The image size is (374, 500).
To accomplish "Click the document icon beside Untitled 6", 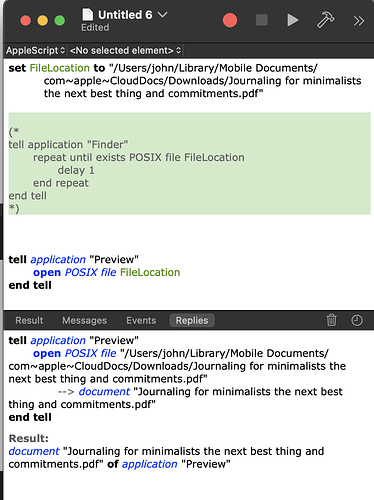I will pos(88,15).
